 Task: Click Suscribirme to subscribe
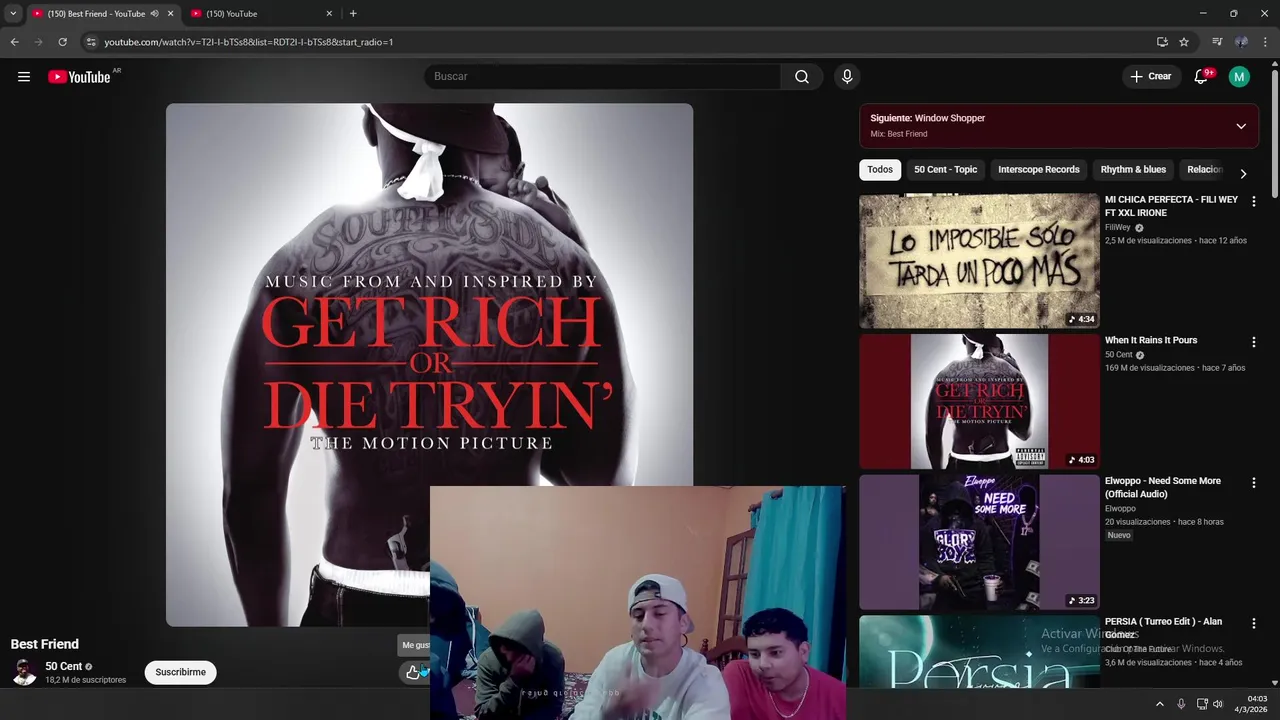180,673
